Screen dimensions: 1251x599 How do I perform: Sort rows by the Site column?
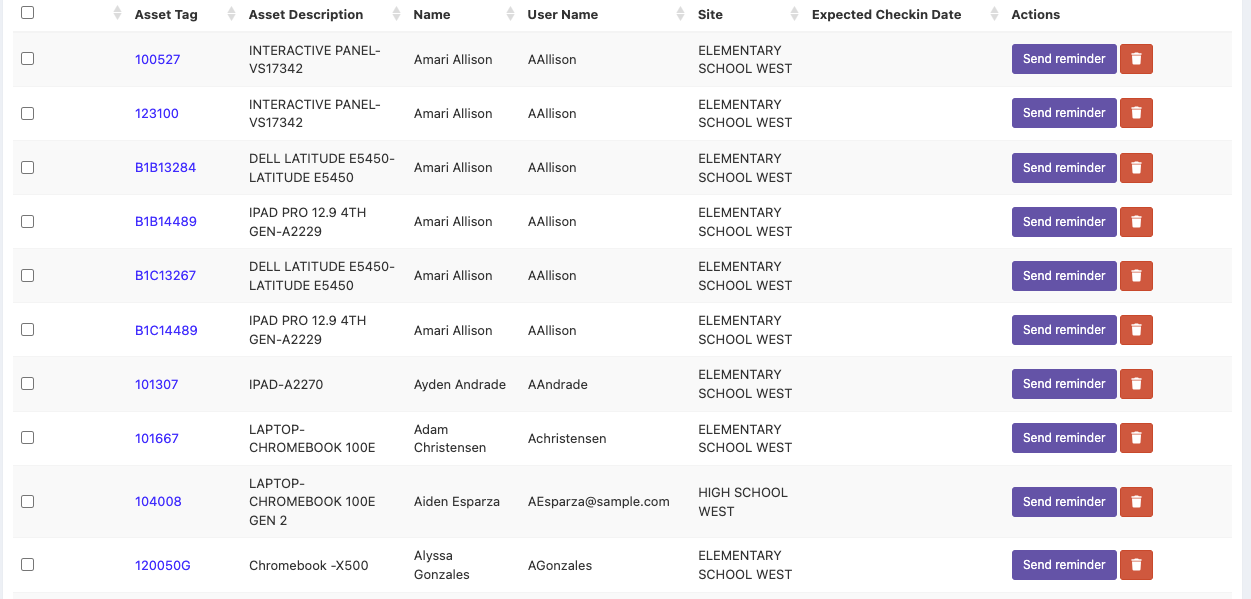(x=710, y=15)
